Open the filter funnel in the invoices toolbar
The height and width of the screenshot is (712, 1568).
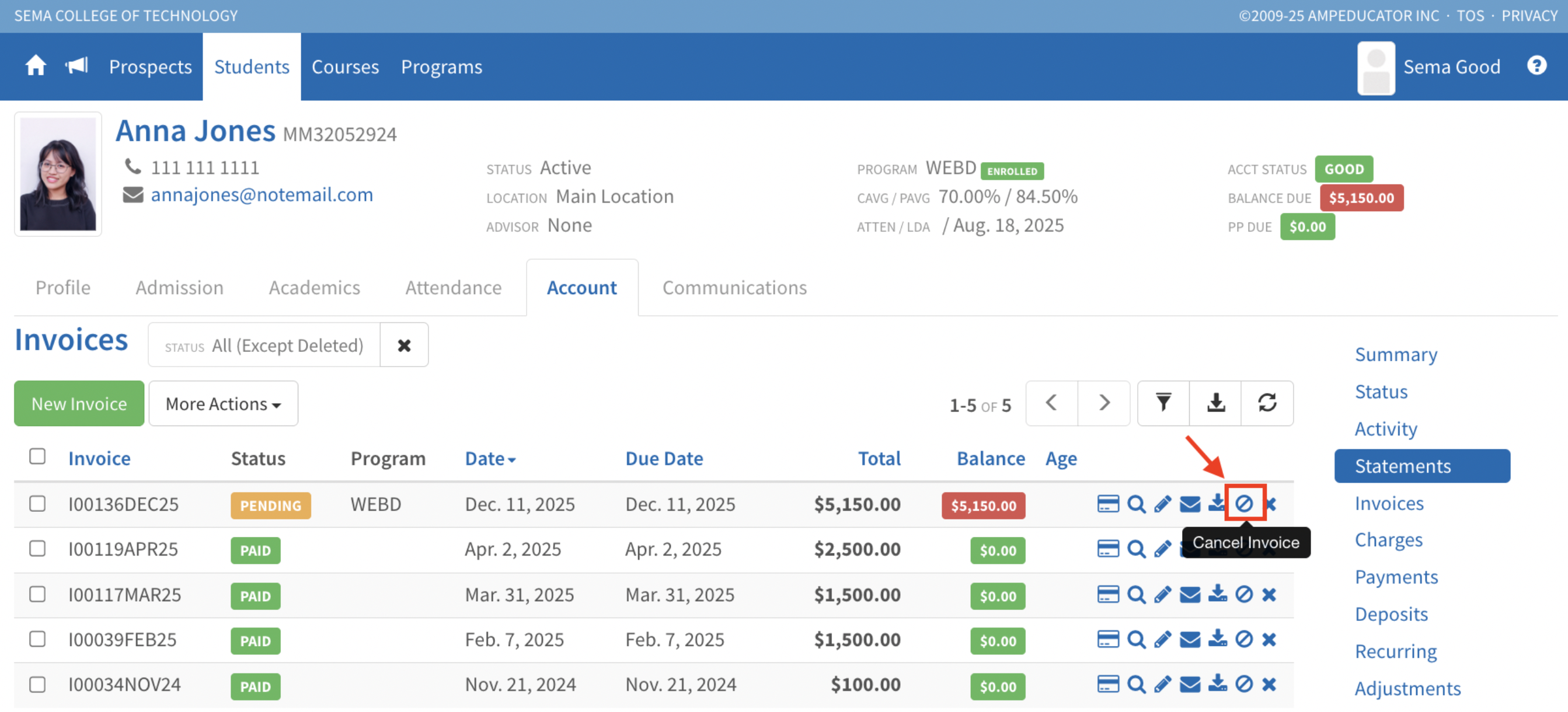pyautogui.click(x=1163, y=403)
